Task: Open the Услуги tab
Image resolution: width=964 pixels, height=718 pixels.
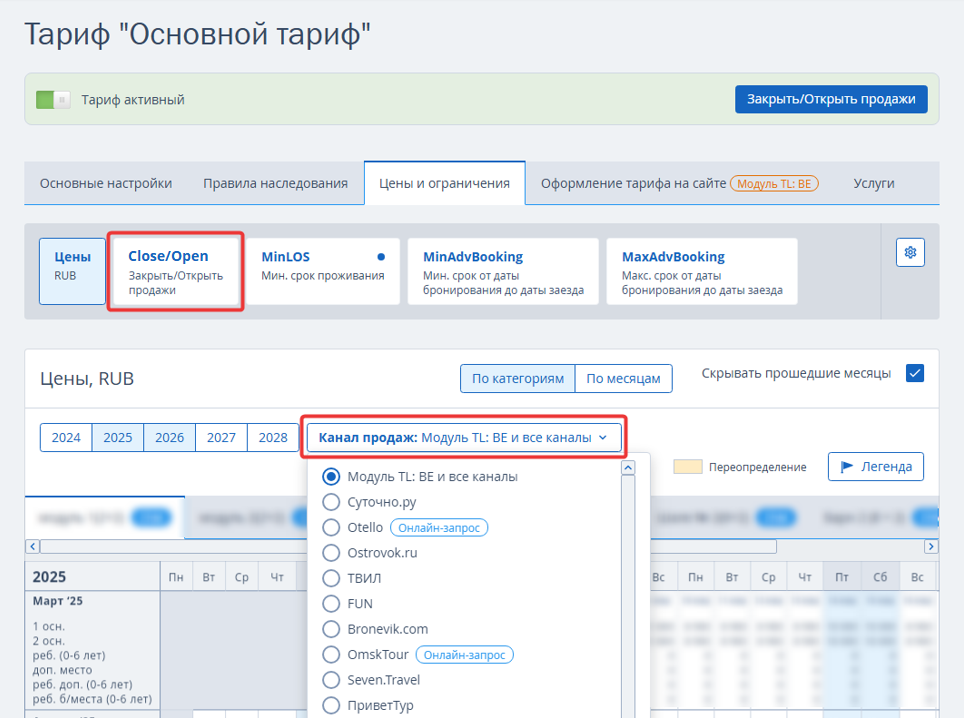Action: (x=873, y=184)
